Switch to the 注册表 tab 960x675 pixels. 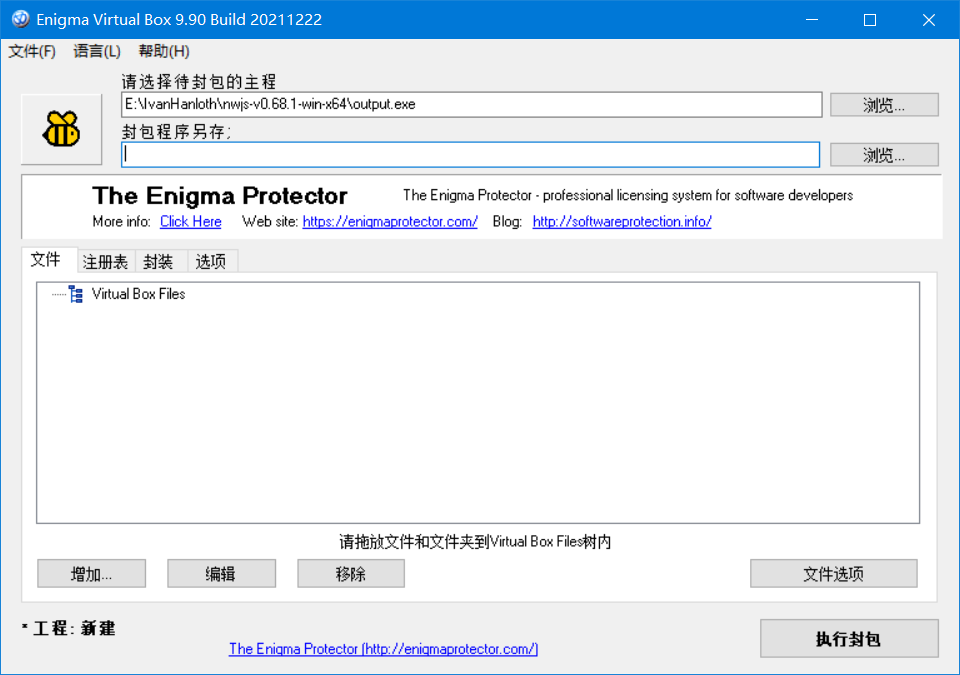[105, 262]
